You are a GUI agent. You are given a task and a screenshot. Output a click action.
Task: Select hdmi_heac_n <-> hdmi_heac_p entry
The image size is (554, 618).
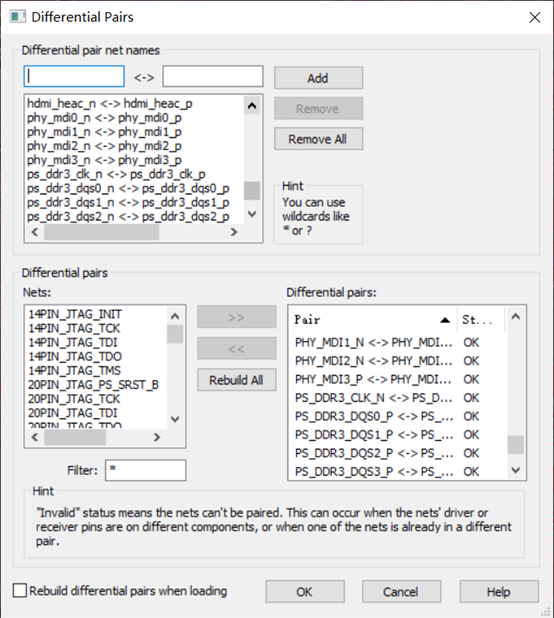pos(134,104)
